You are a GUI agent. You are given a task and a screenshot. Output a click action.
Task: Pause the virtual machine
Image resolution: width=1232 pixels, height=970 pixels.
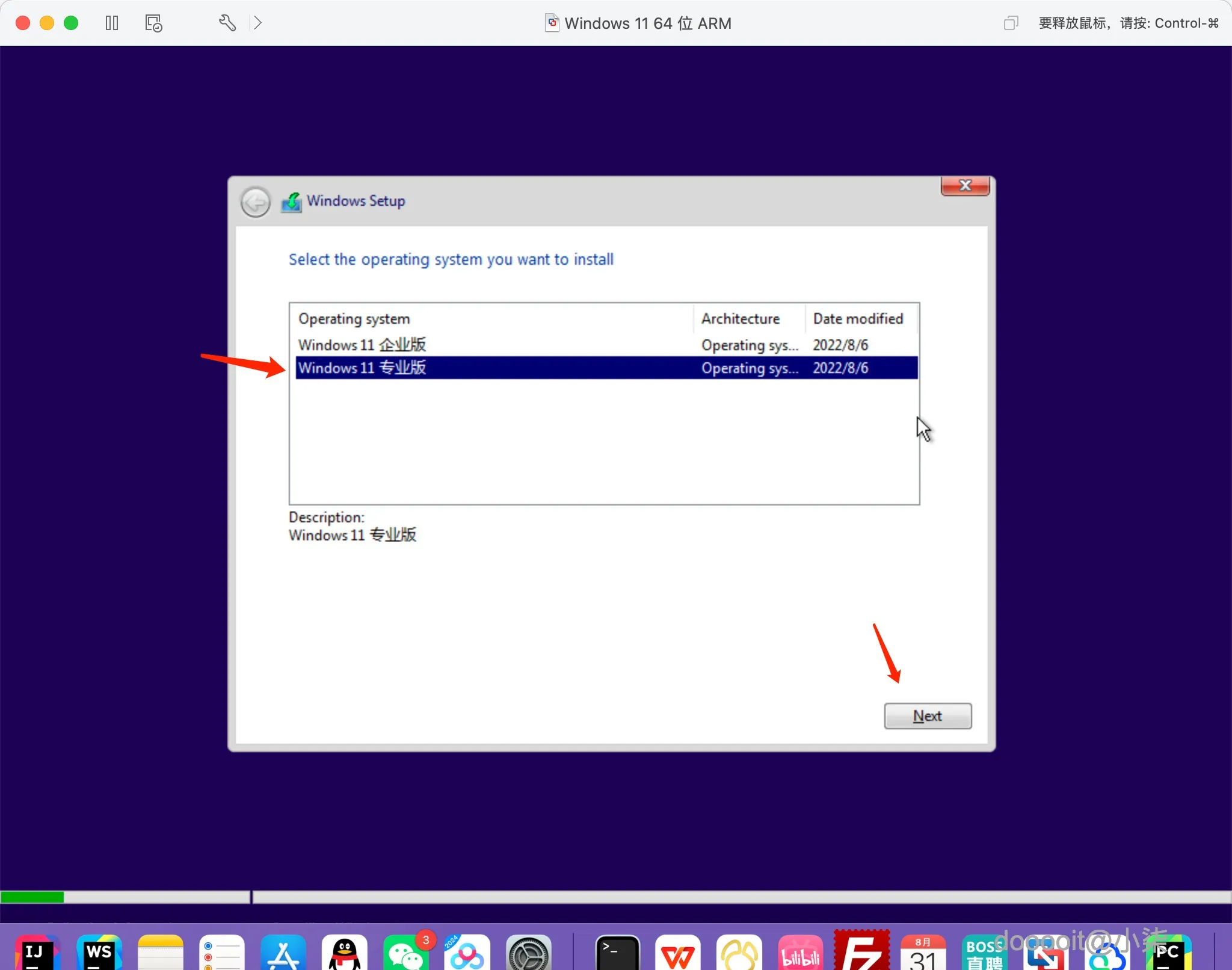112,23
